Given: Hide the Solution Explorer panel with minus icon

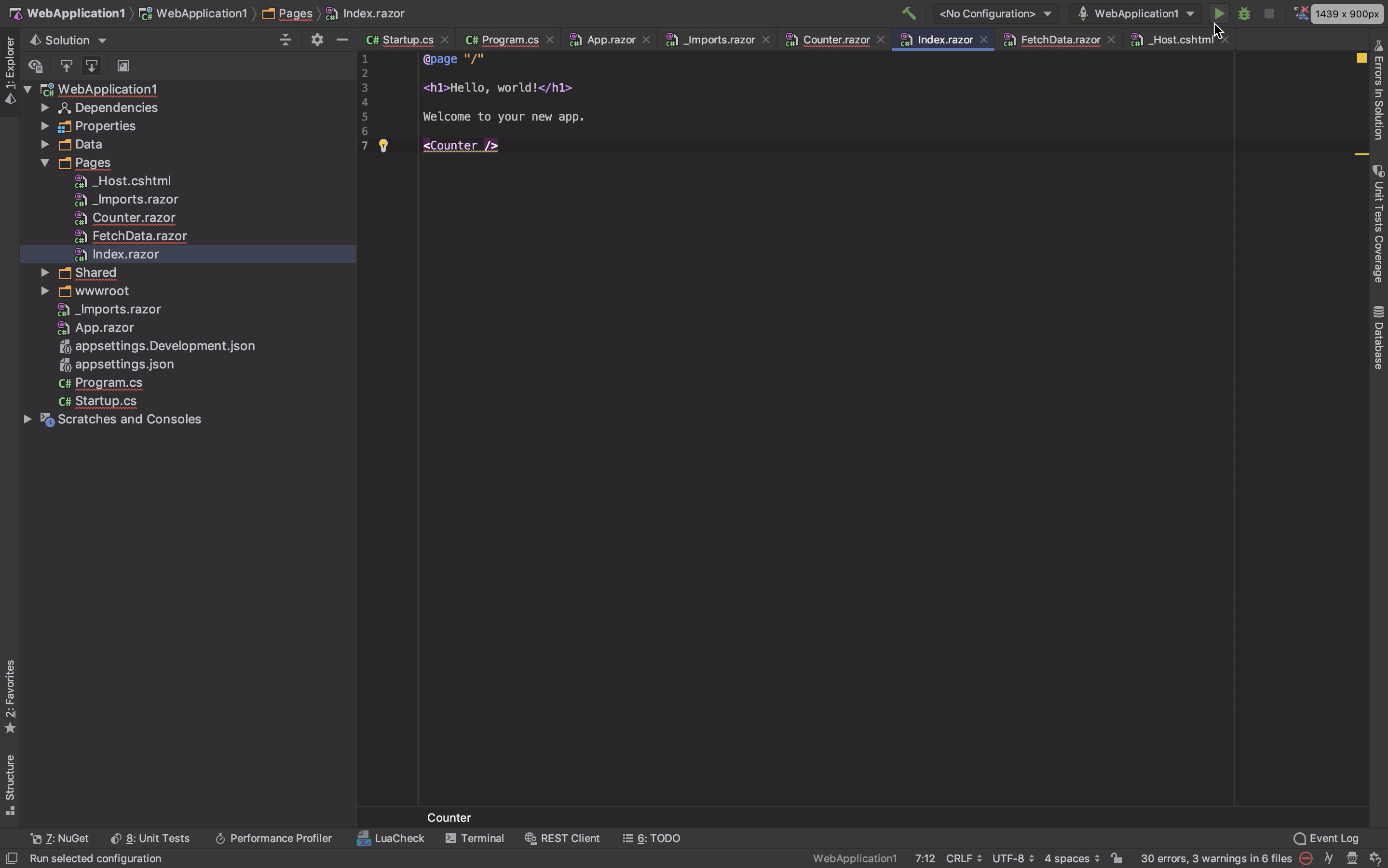Looking at the screenshot, I should coord(342,40).
